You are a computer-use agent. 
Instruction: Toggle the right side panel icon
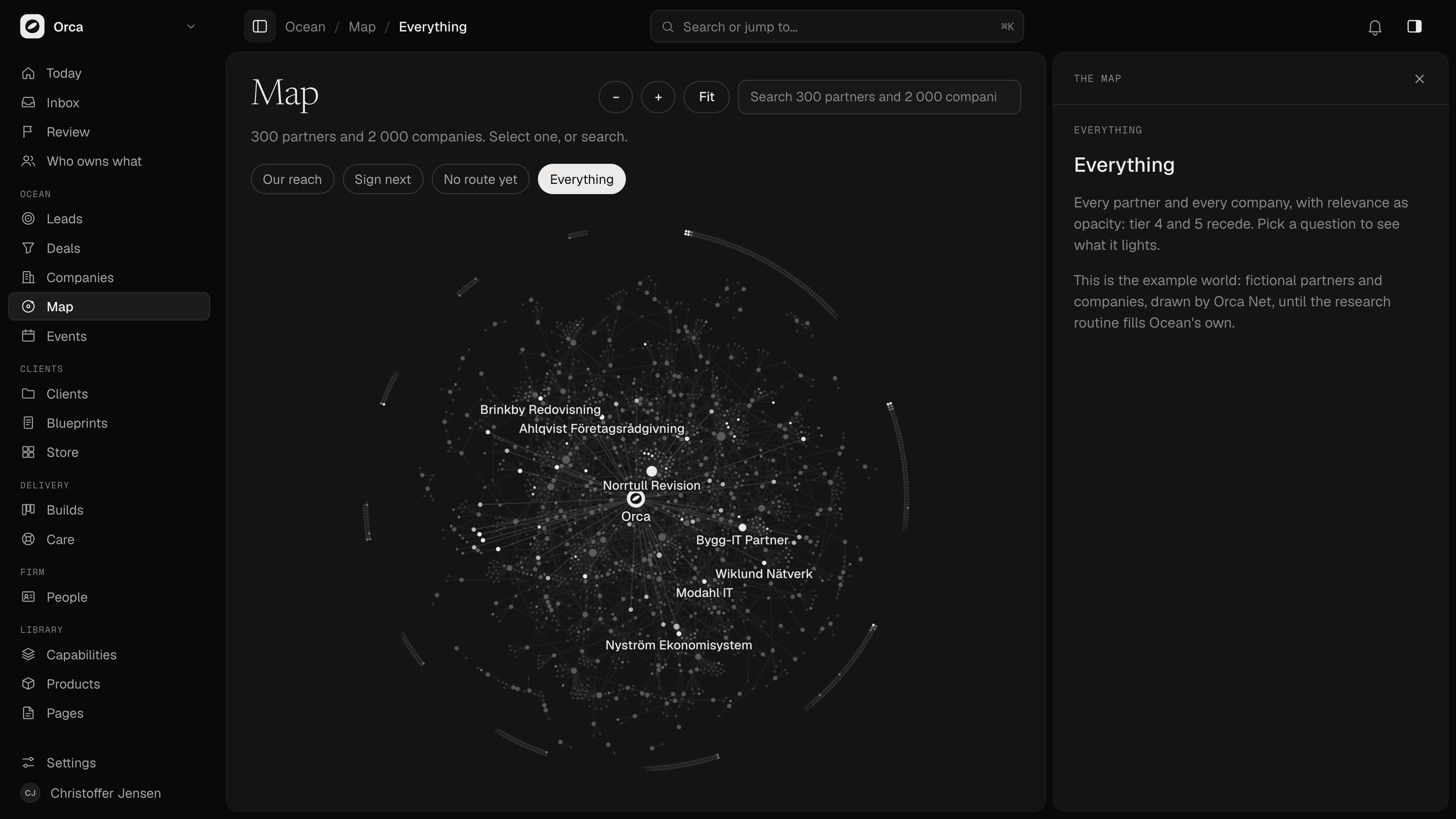coord(1414,27)
